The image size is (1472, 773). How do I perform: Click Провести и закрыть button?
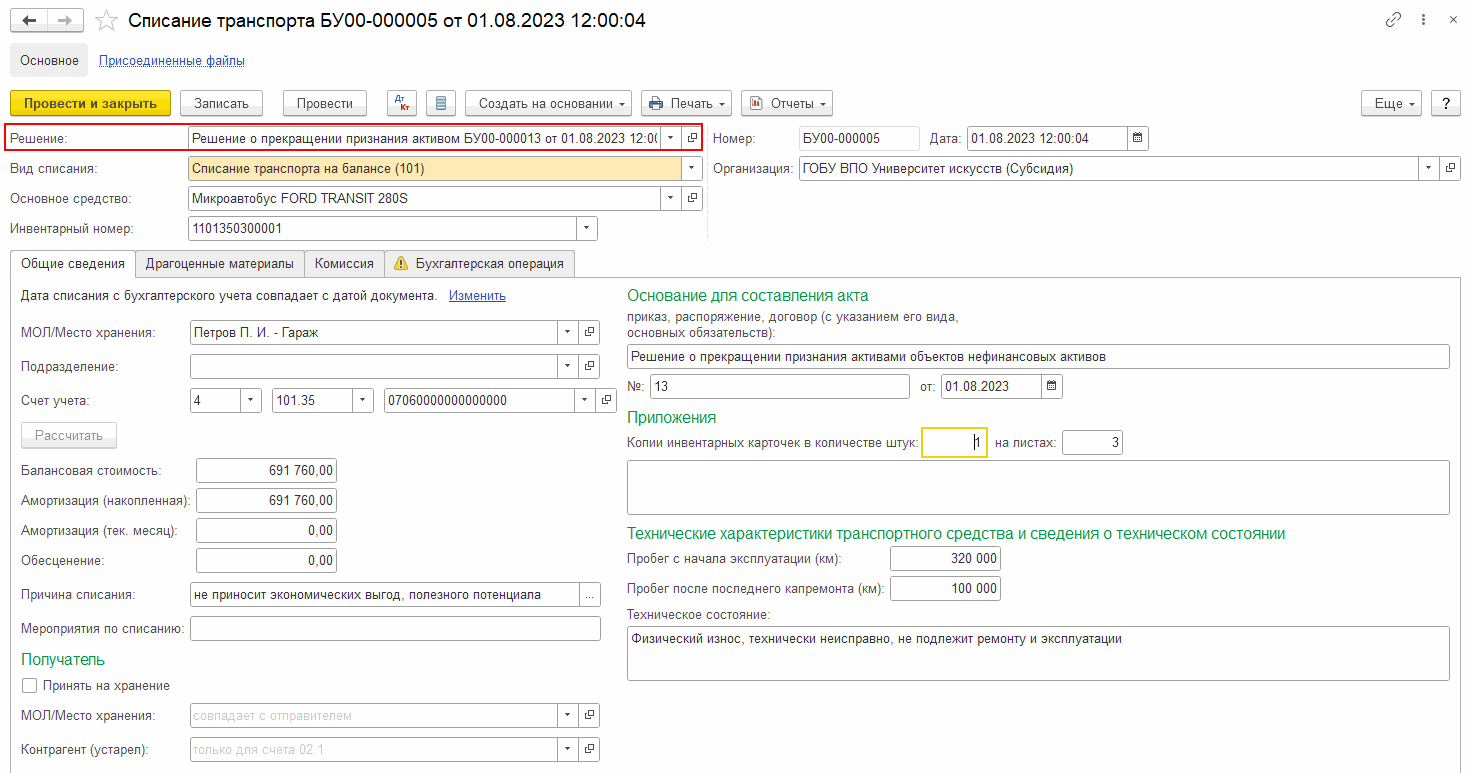pyautogui.click(x=91, y=103)
